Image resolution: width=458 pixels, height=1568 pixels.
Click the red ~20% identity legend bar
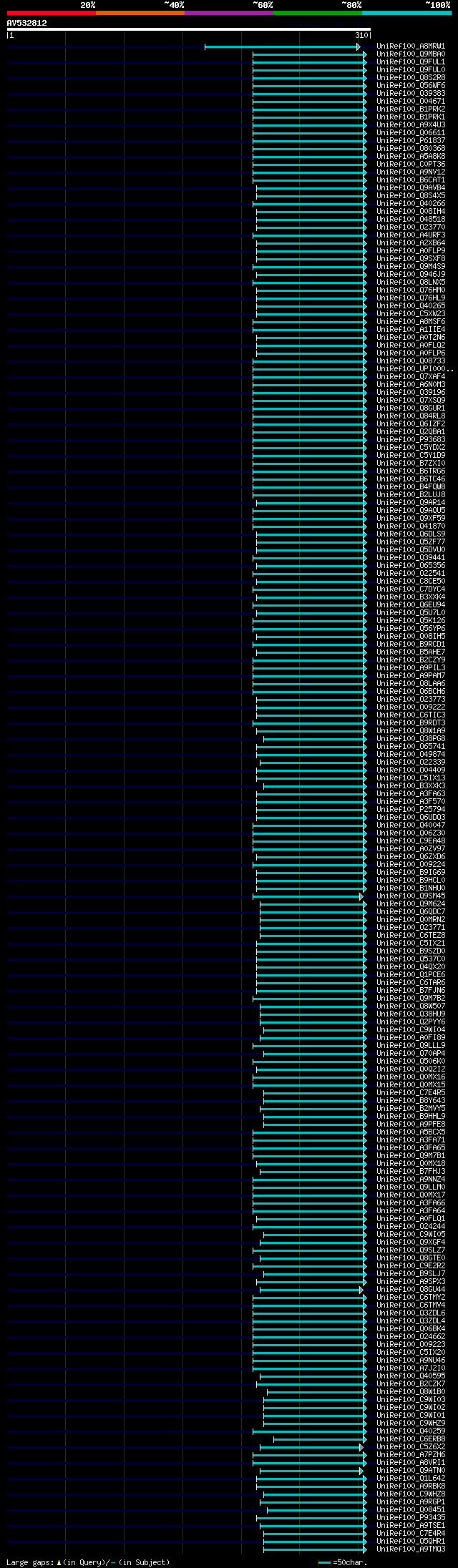click(x=51, y=13)
